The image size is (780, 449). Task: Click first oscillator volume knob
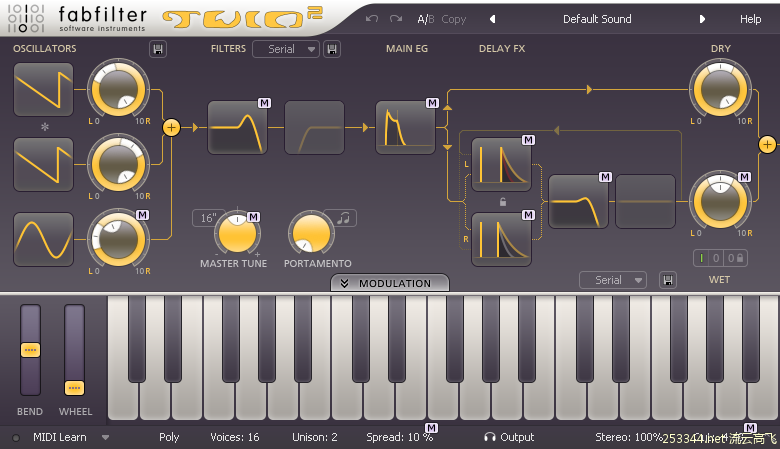[x=118, y=90]
